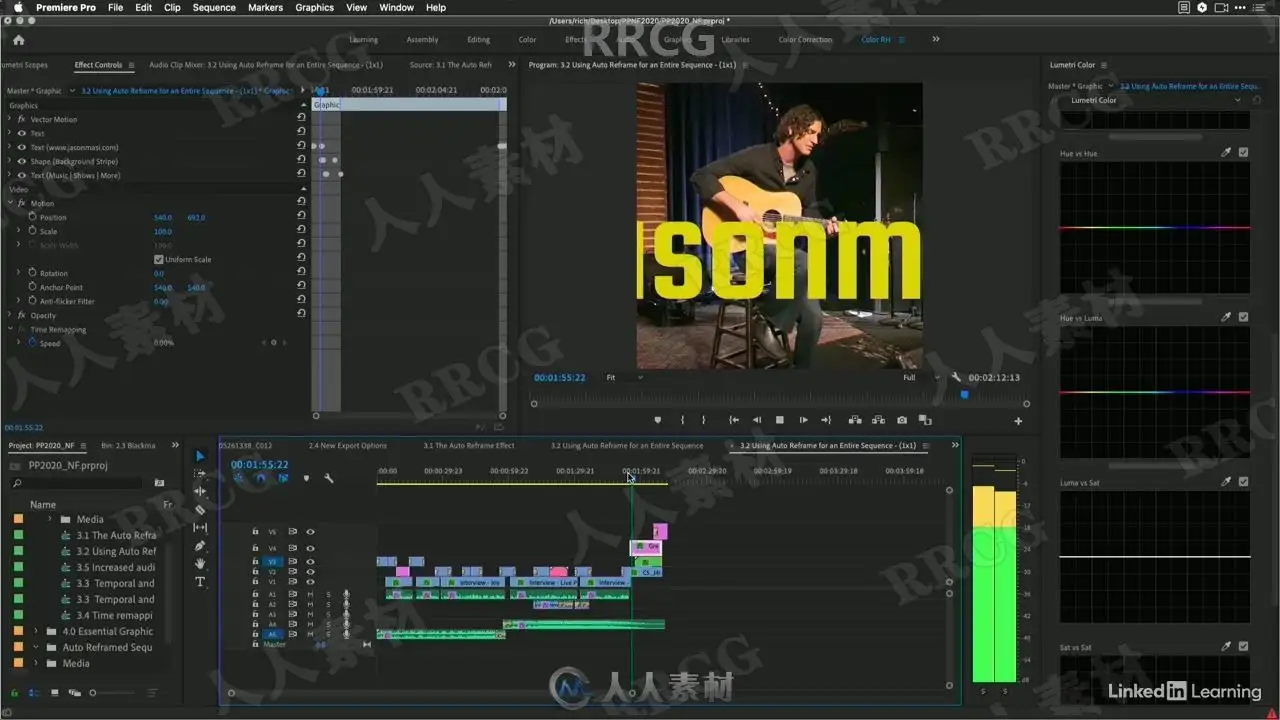Open playback resolution Full dropdown
1280x720 pixels.
coord(921,378)
